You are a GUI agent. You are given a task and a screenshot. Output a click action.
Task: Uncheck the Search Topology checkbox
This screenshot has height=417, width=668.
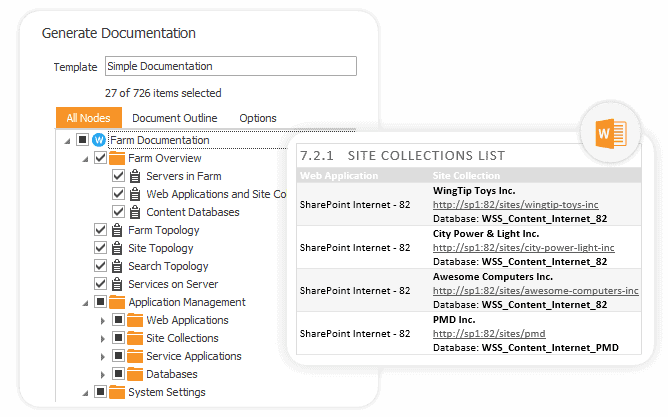[x=100, y=265]
